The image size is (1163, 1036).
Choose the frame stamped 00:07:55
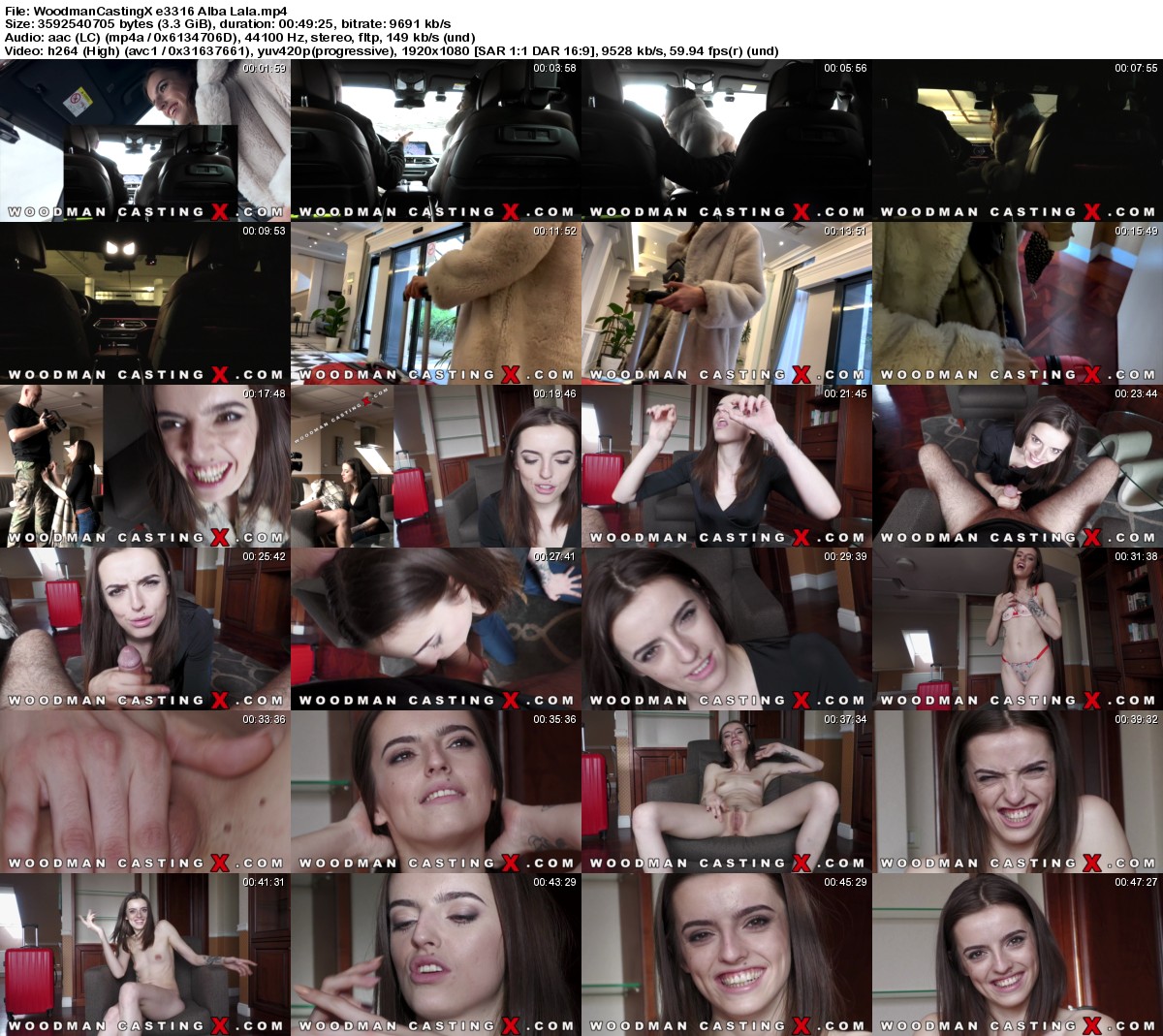pos(1018,141)
